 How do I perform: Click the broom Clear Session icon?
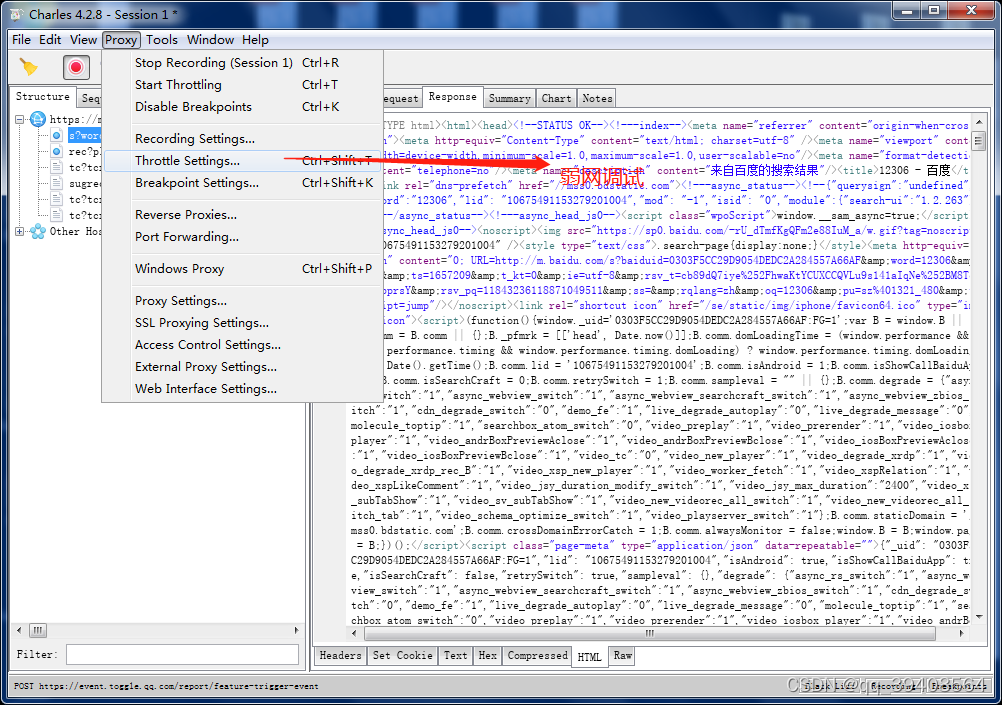point(29,66)
